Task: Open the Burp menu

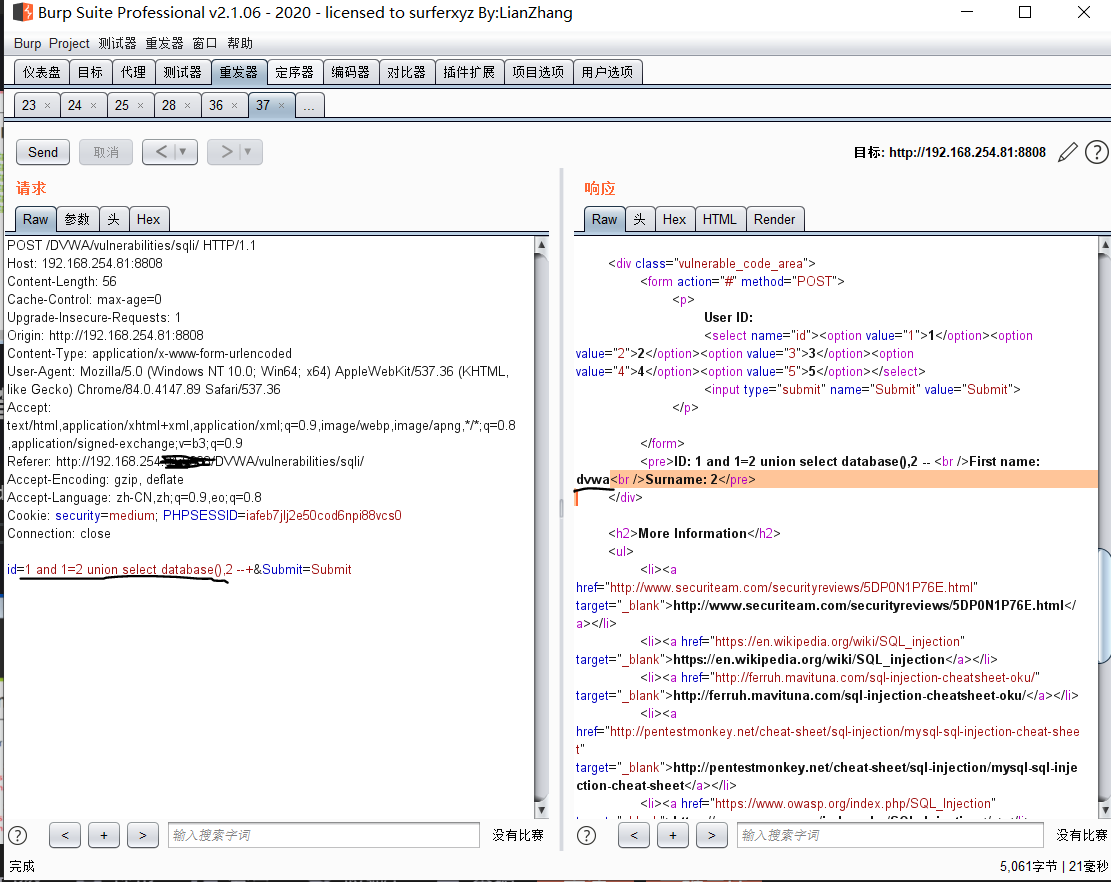Action: [x=28, y=43]
